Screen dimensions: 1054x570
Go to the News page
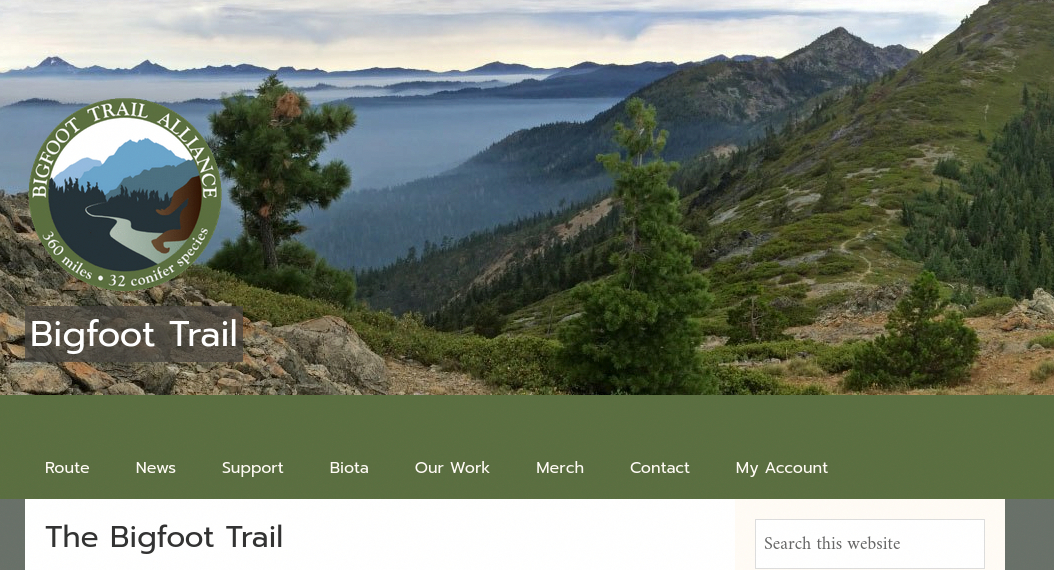pos(155,468)
